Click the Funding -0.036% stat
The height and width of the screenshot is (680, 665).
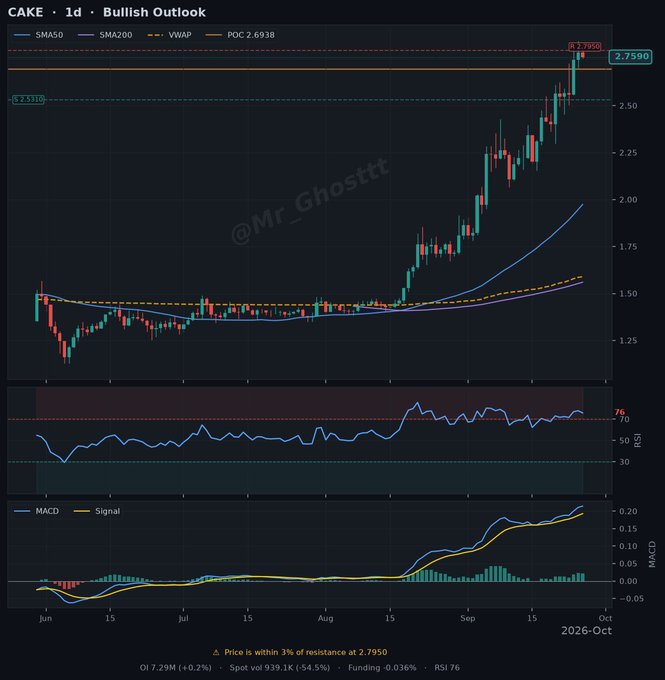coord(382,668)
